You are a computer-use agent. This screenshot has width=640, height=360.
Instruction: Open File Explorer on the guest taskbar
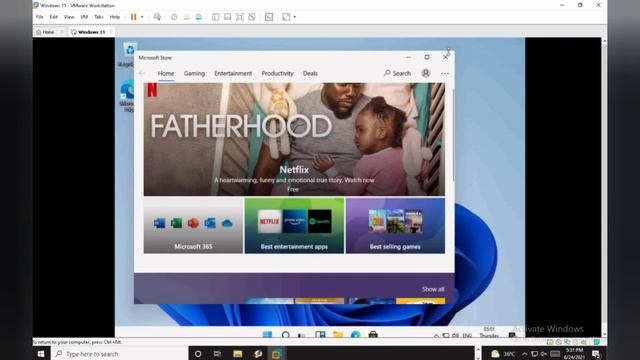pos(338,335)
